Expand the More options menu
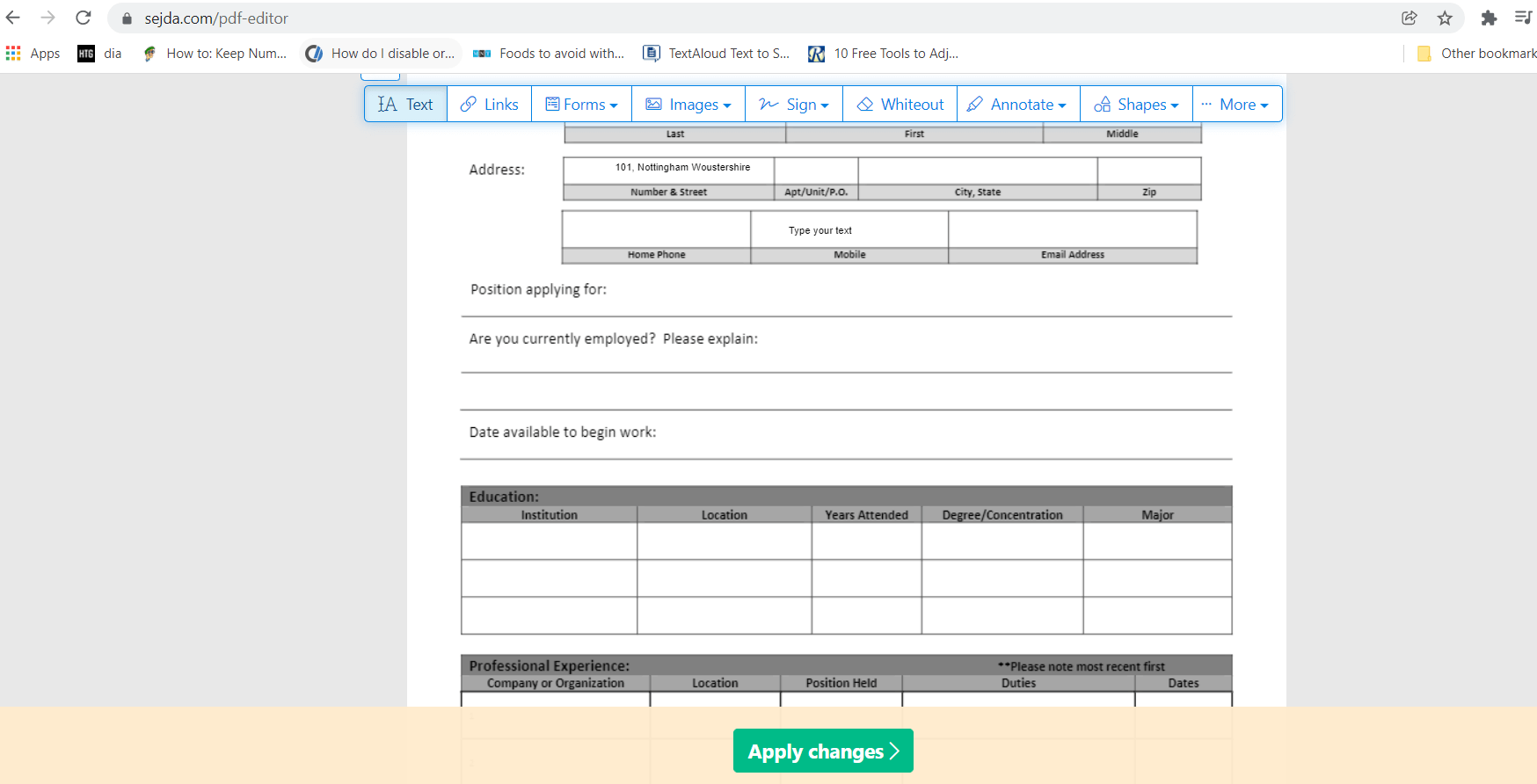This screenshot has width=1537, height=784. point(1235,105)
